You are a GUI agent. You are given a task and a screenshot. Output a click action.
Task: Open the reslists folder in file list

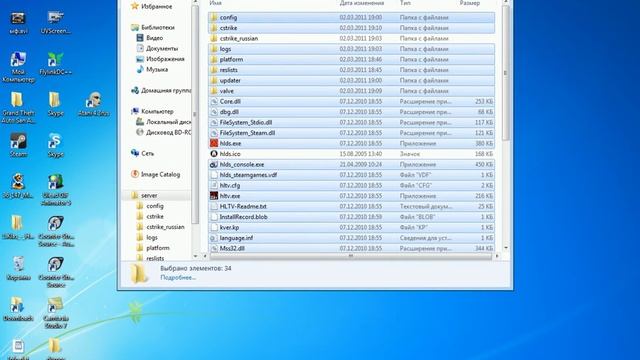point(351,70)
